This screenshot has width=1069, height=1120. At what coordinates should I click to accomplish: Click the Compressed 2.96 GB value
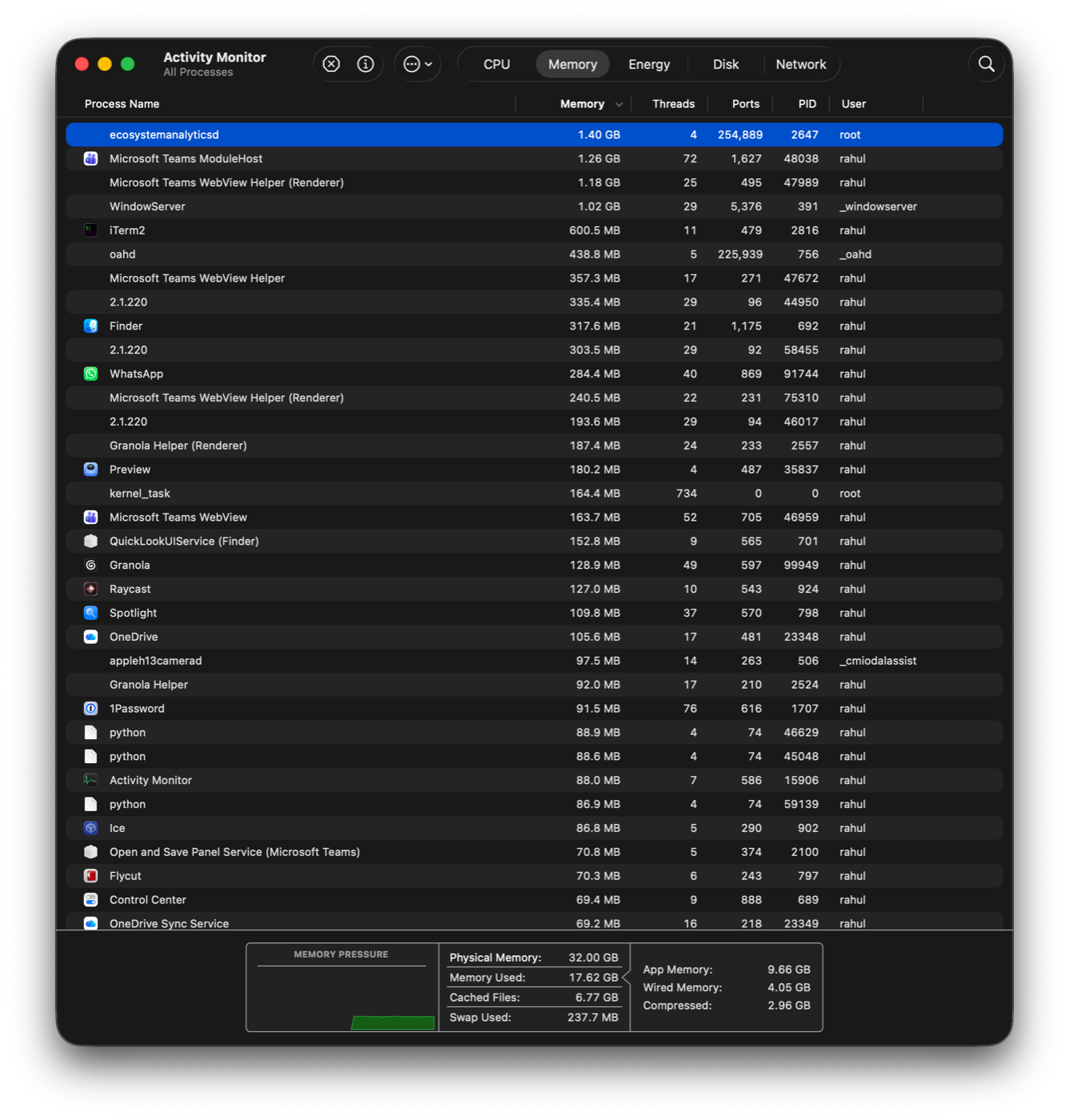pos(789,1006)
